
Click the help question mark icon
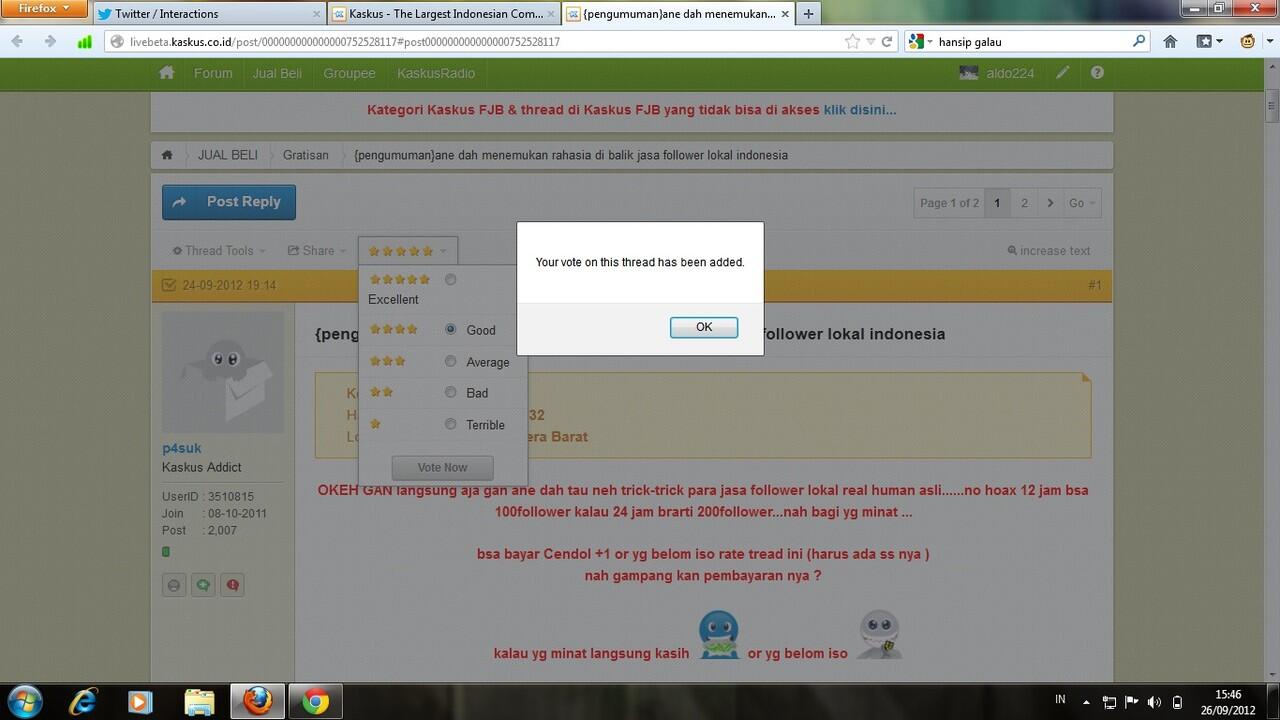[x=1097, y=73]
